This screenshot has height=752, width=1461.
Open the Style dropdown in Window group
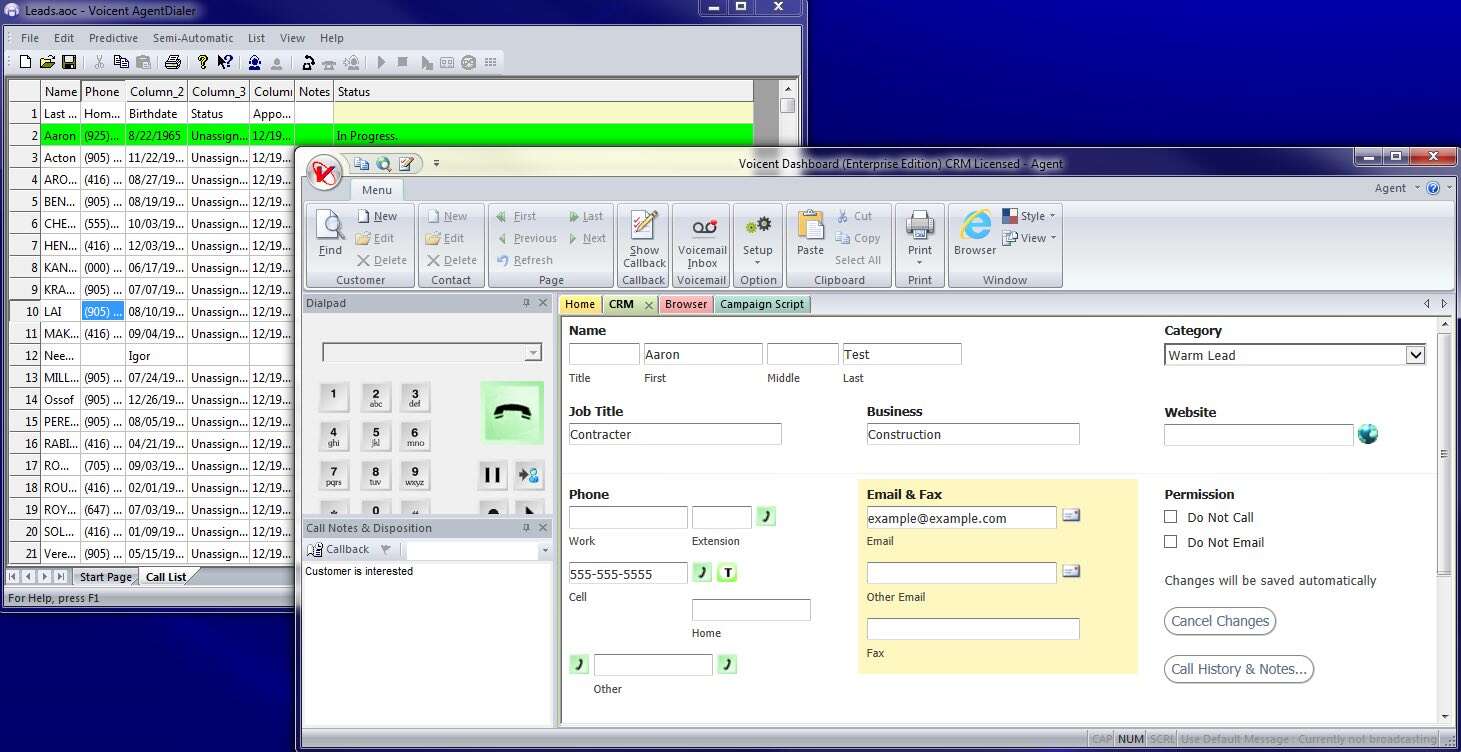point(1029,216)
